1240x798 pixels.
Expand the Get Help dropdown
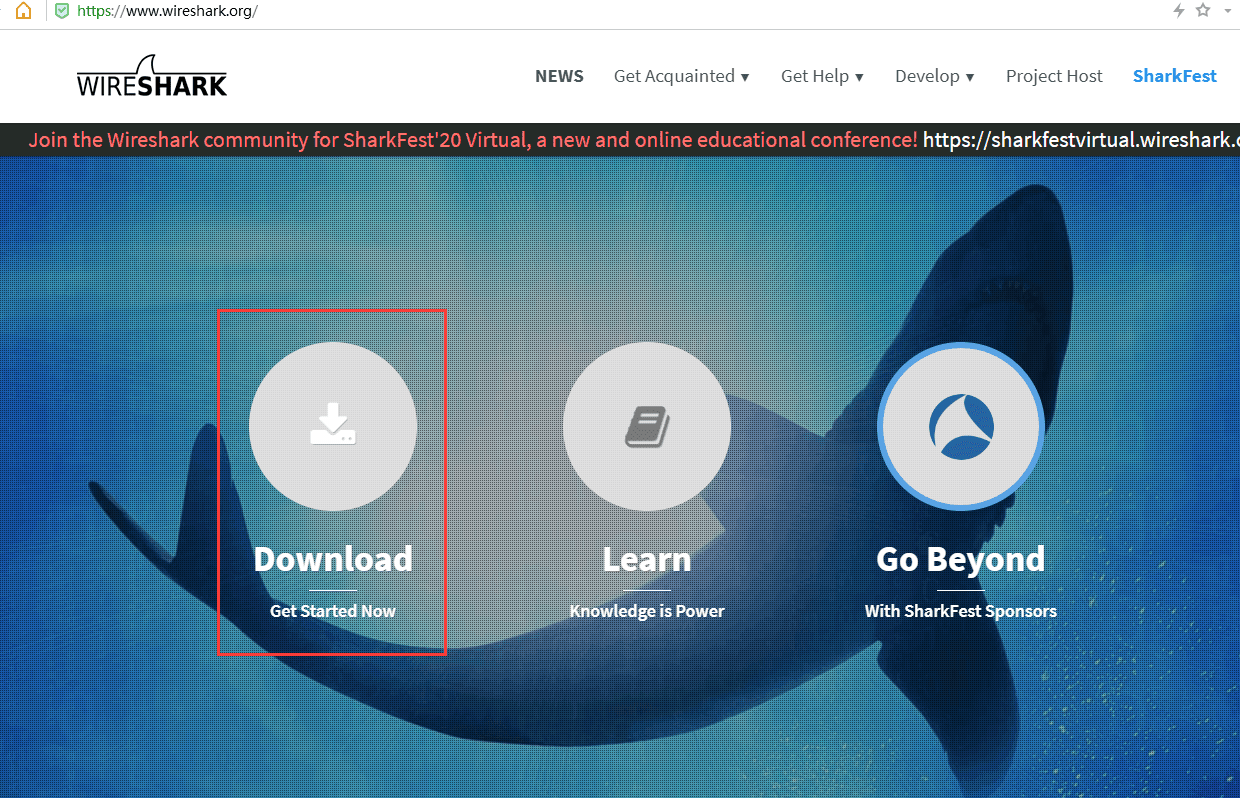click(x=823, y=76)
